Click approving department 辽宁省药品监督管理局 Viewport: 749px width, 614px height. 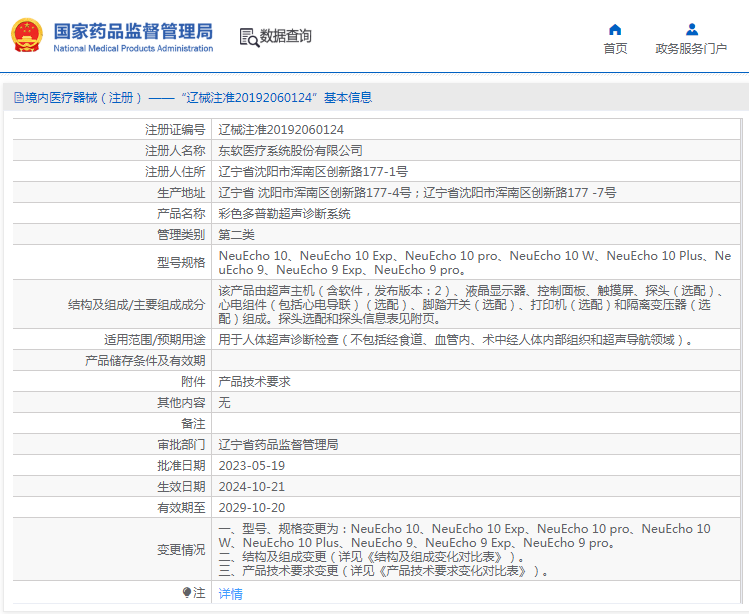tap(278, 445)
